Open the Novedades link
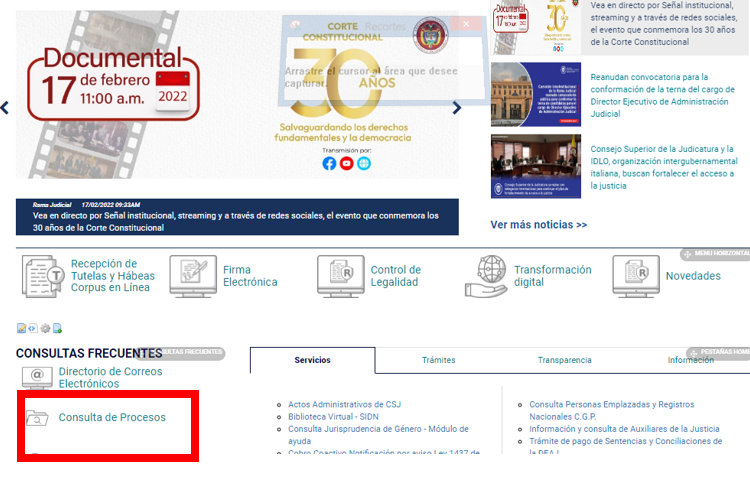Viewport: 750px width, 479px height. click(693, 276)
